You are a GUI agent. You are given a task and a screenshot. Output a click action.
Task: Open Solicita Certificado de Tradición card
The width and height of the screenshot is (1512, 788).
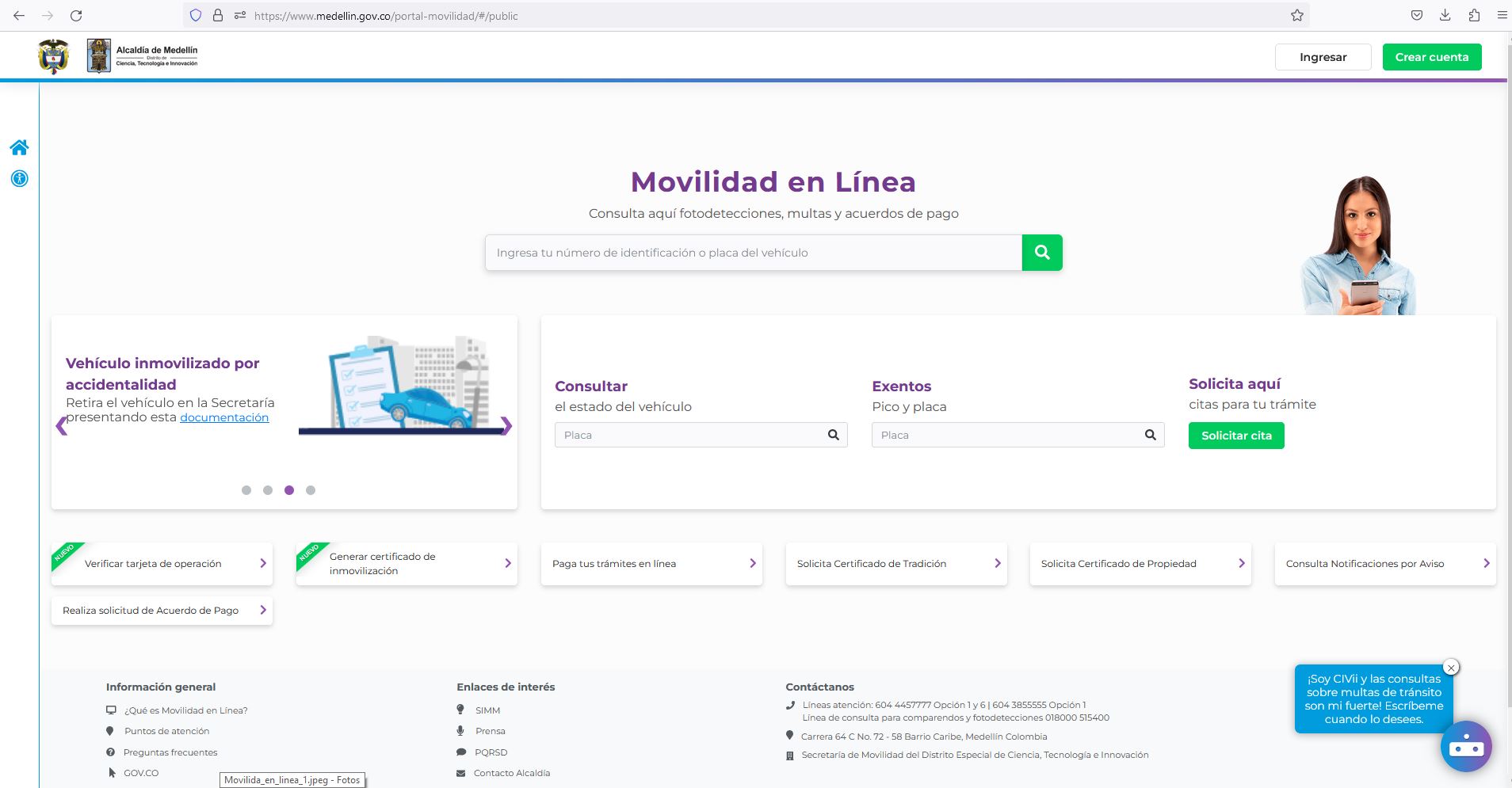click(x=895, y=564)
